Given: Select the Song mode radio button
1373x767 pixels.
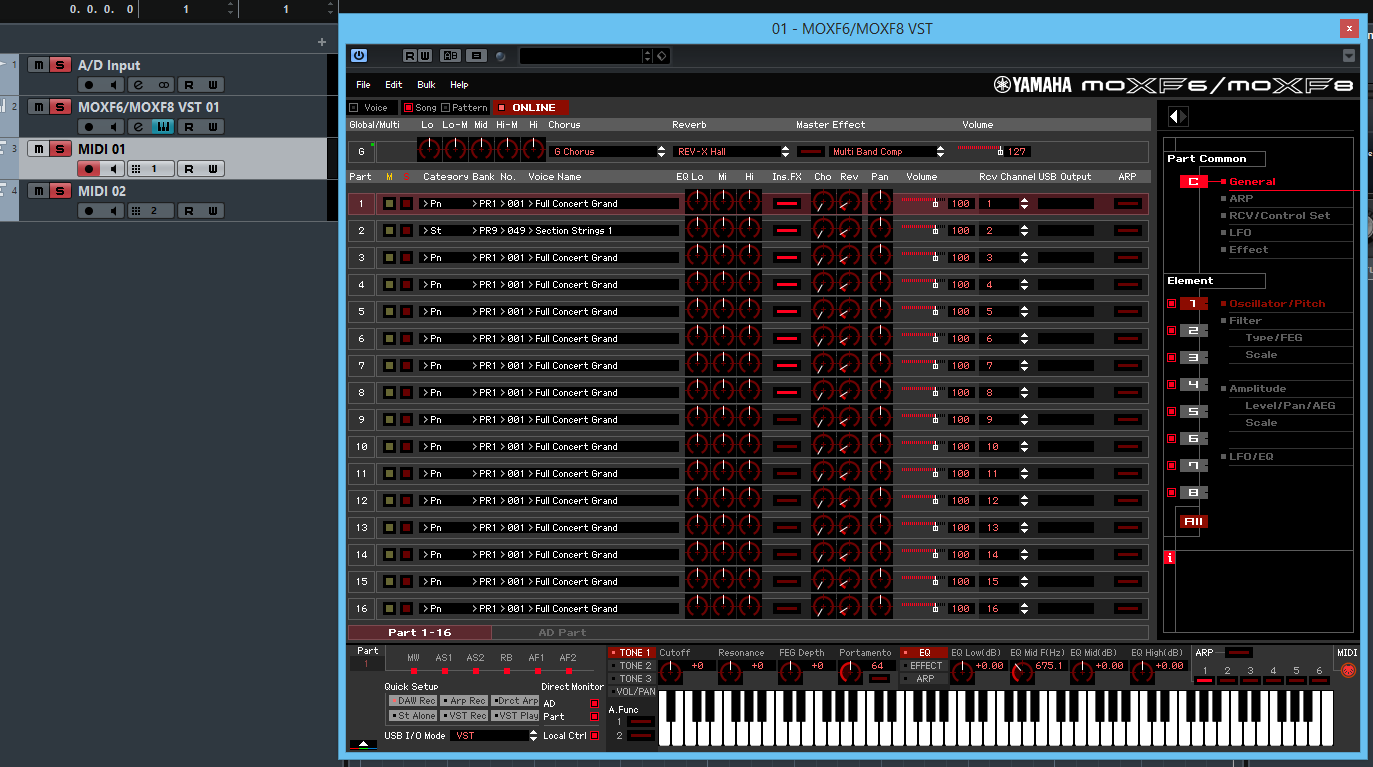Looking at the screenshot, I should point(408,107).
